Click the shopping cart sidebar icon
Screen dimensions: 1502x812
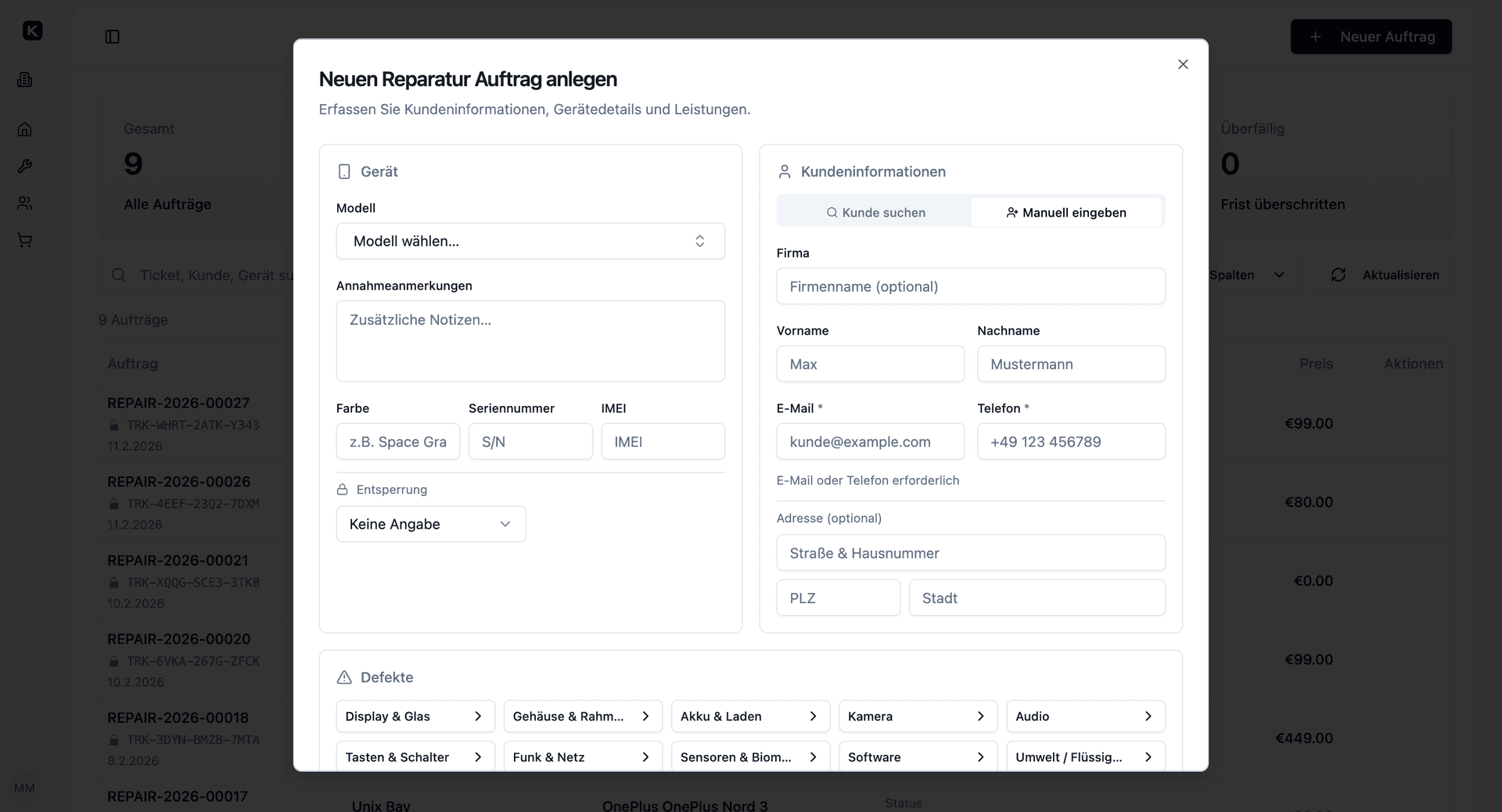coord(25,240)
